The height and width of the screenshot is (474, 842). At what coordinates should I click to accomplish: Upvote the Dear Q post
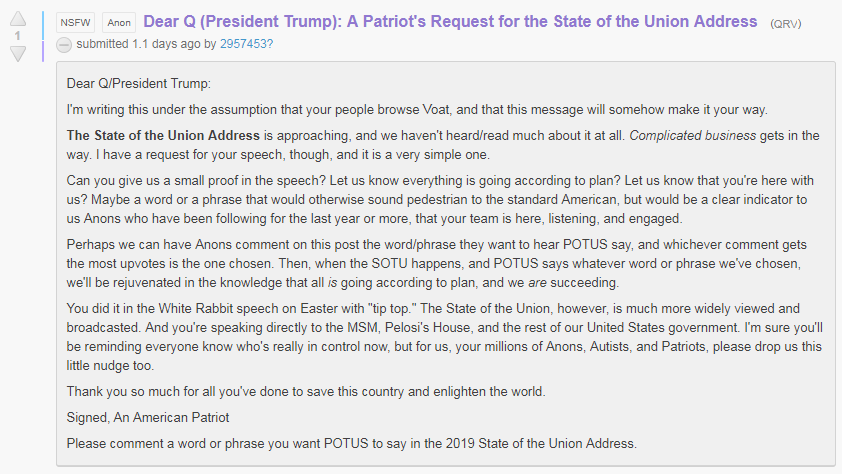18,19
